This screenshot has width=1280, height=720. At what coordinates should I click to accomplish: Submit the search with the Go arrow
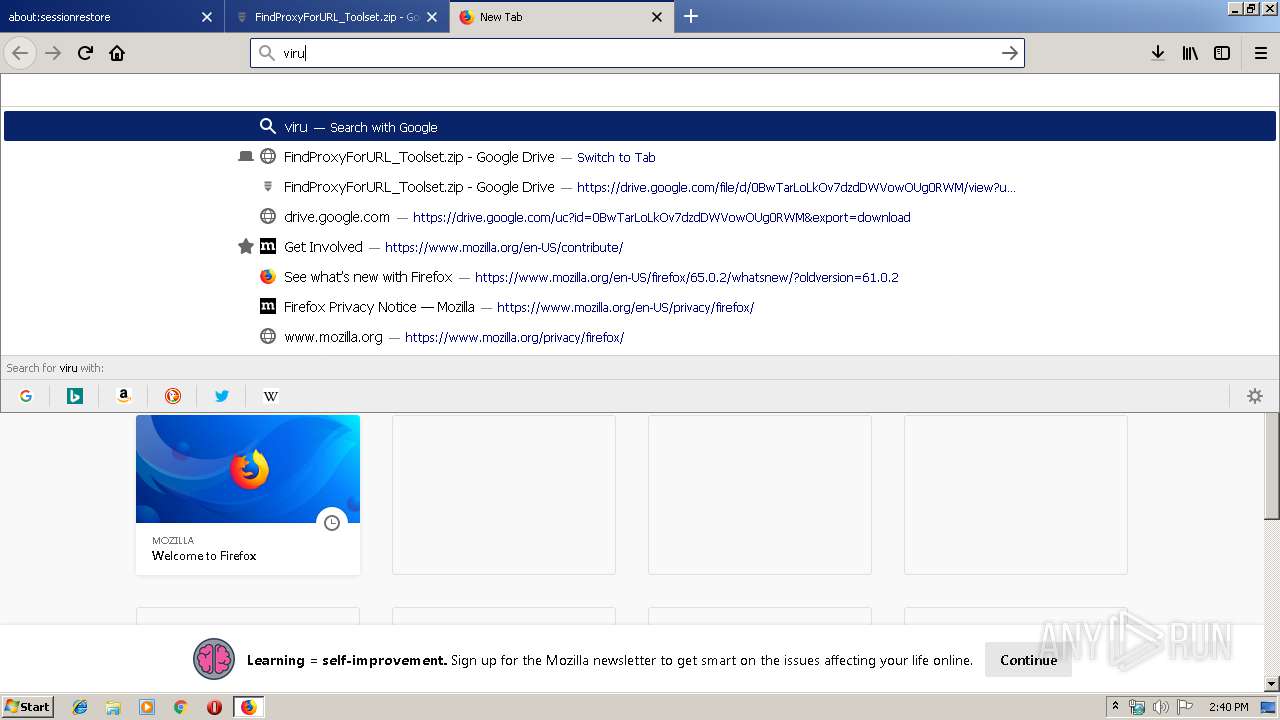[x=1010, y=53]
